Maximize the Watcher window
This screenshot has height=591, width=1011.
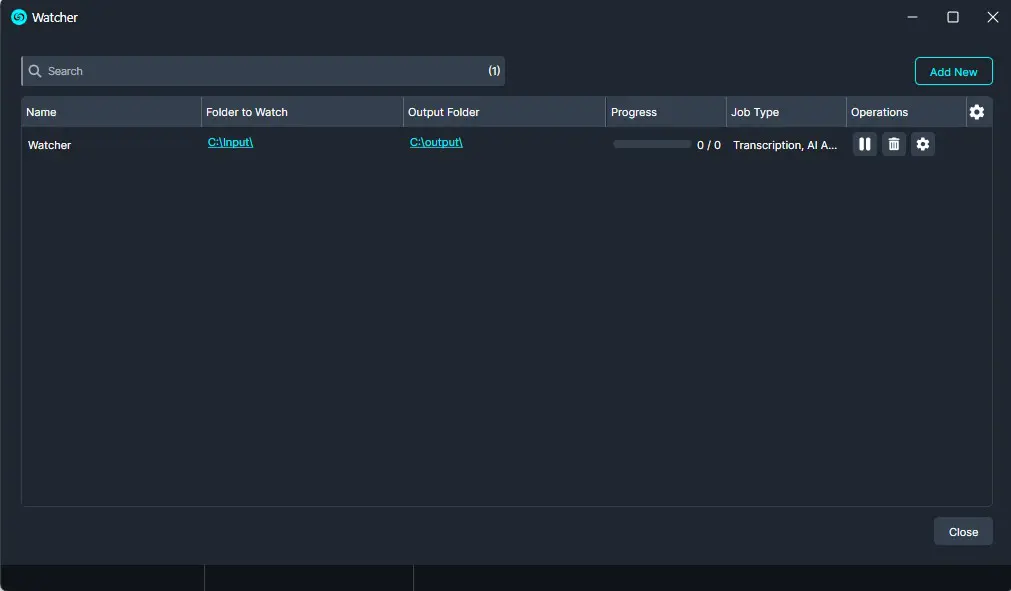952,17
